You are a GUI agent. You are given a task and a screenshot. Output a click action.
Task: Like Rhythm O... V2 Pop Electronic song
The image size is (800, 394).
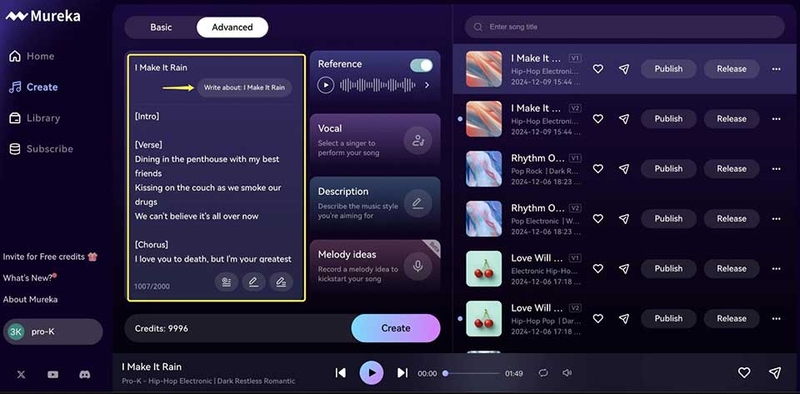pyautogui.click(x=598, y=219)
